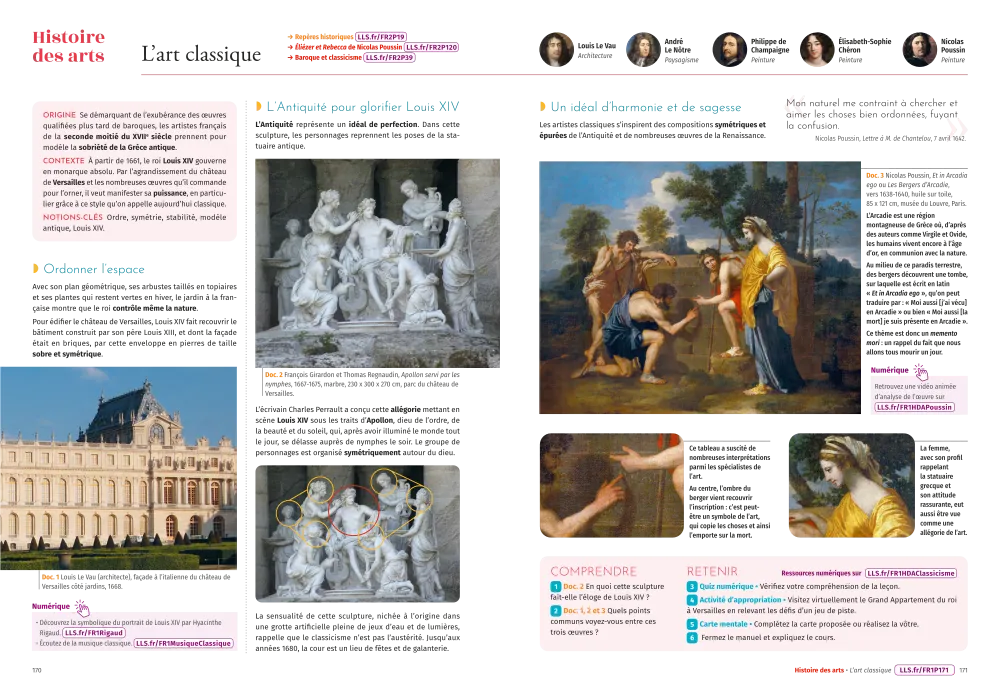Open the LLS.fr/FR1MusiqueClassique link

(x=184, y=644)
